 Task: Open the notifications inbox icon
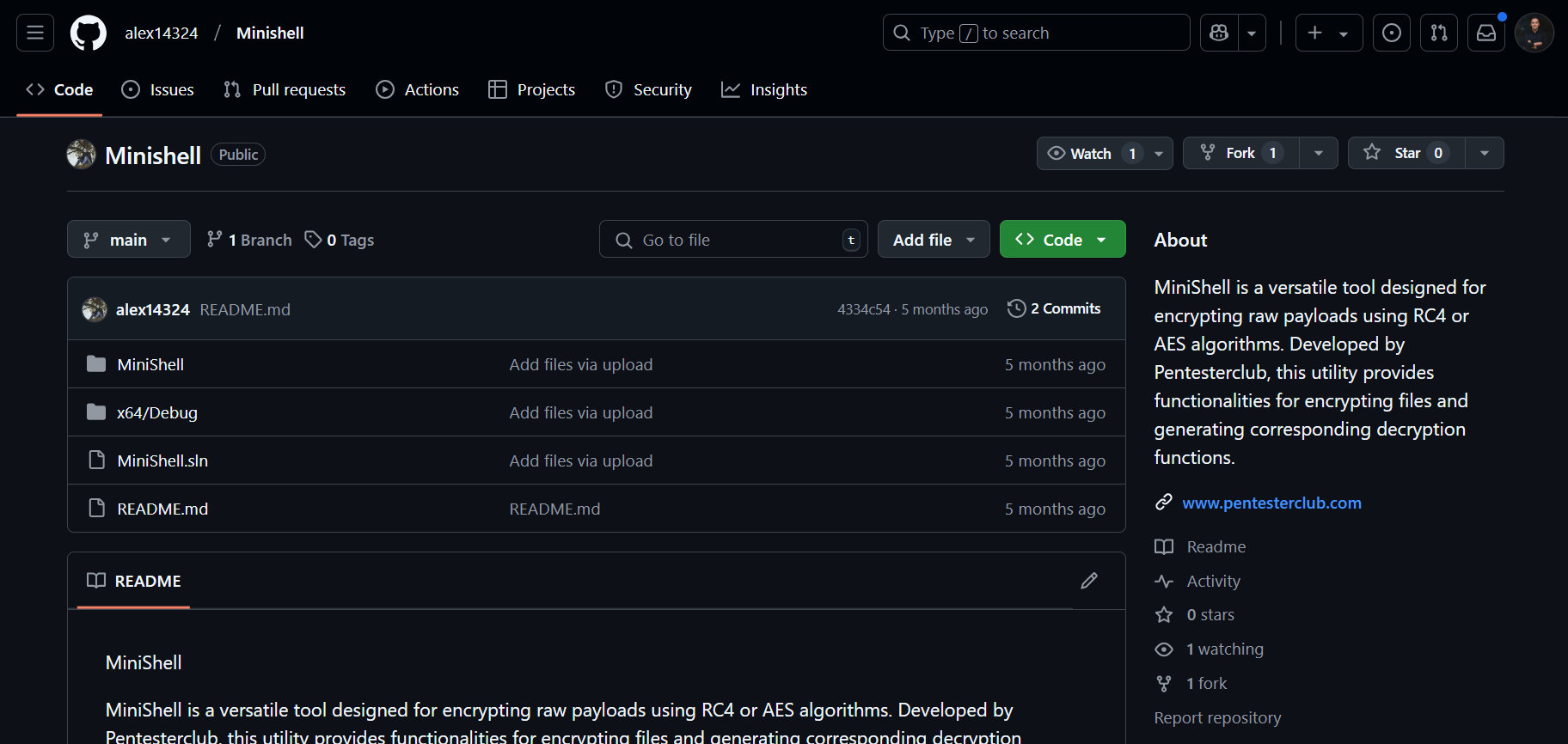click(x=1486, y=33)
